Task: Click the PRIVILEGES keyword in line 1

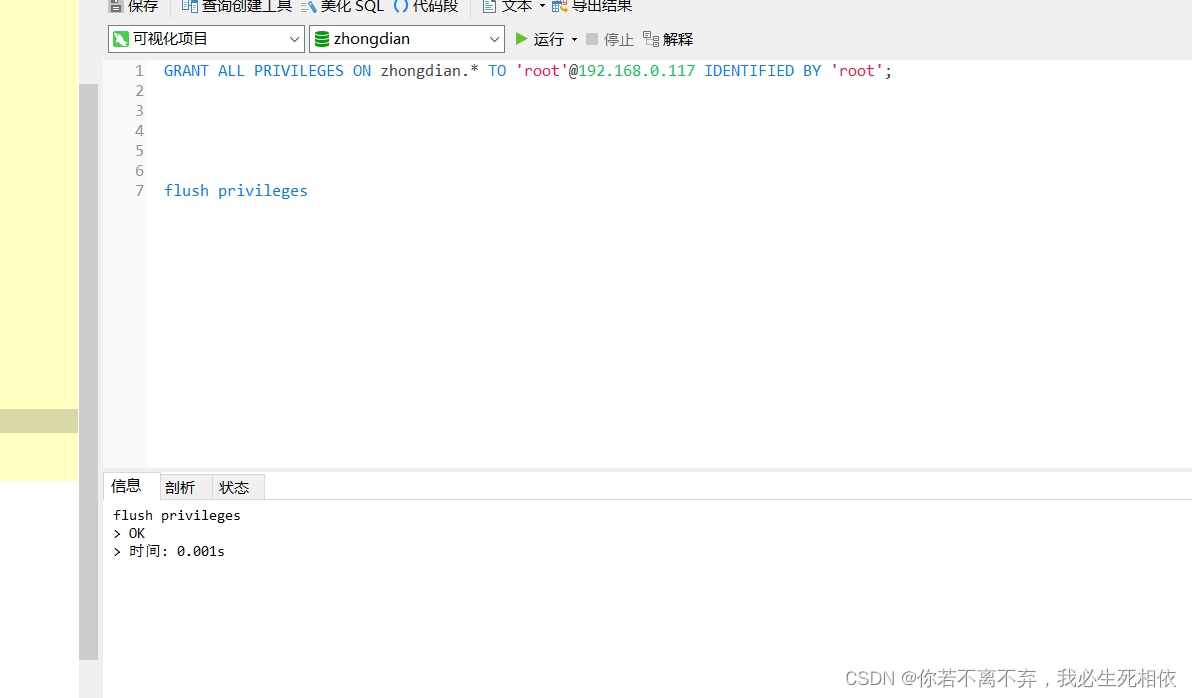Action: coord(299,71)
